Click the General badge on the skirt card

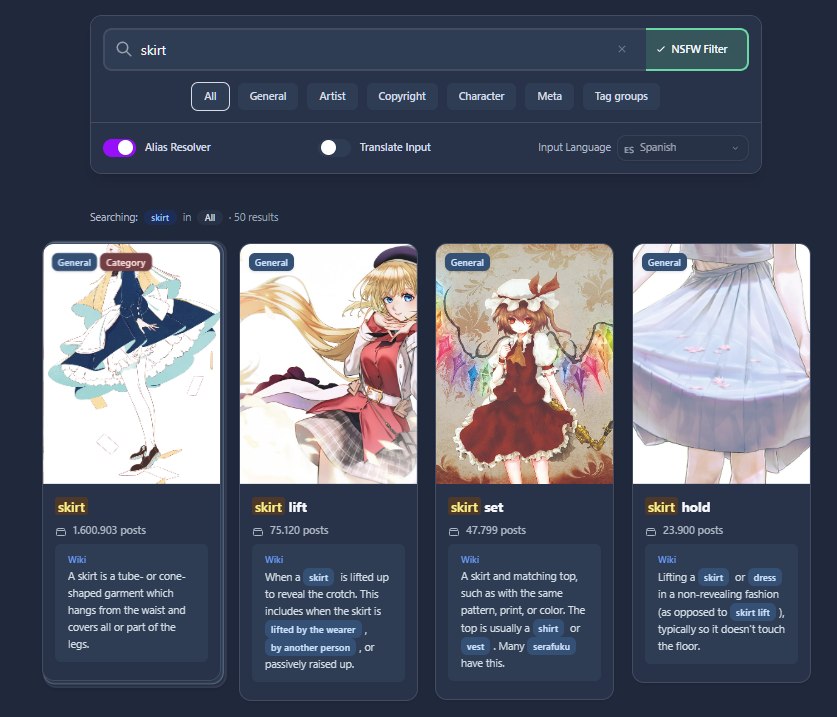tap(74, 262)
